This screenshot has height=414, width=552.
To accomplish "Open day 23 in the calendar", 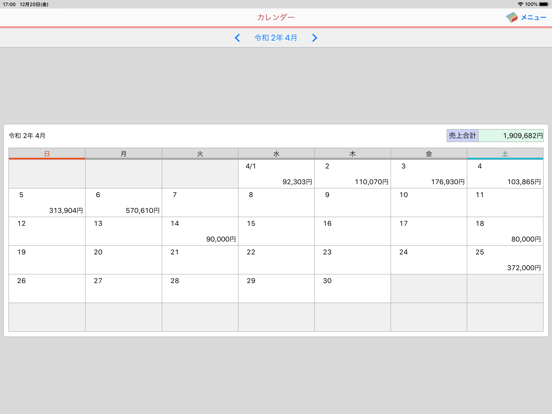I will tap(352, 260).
